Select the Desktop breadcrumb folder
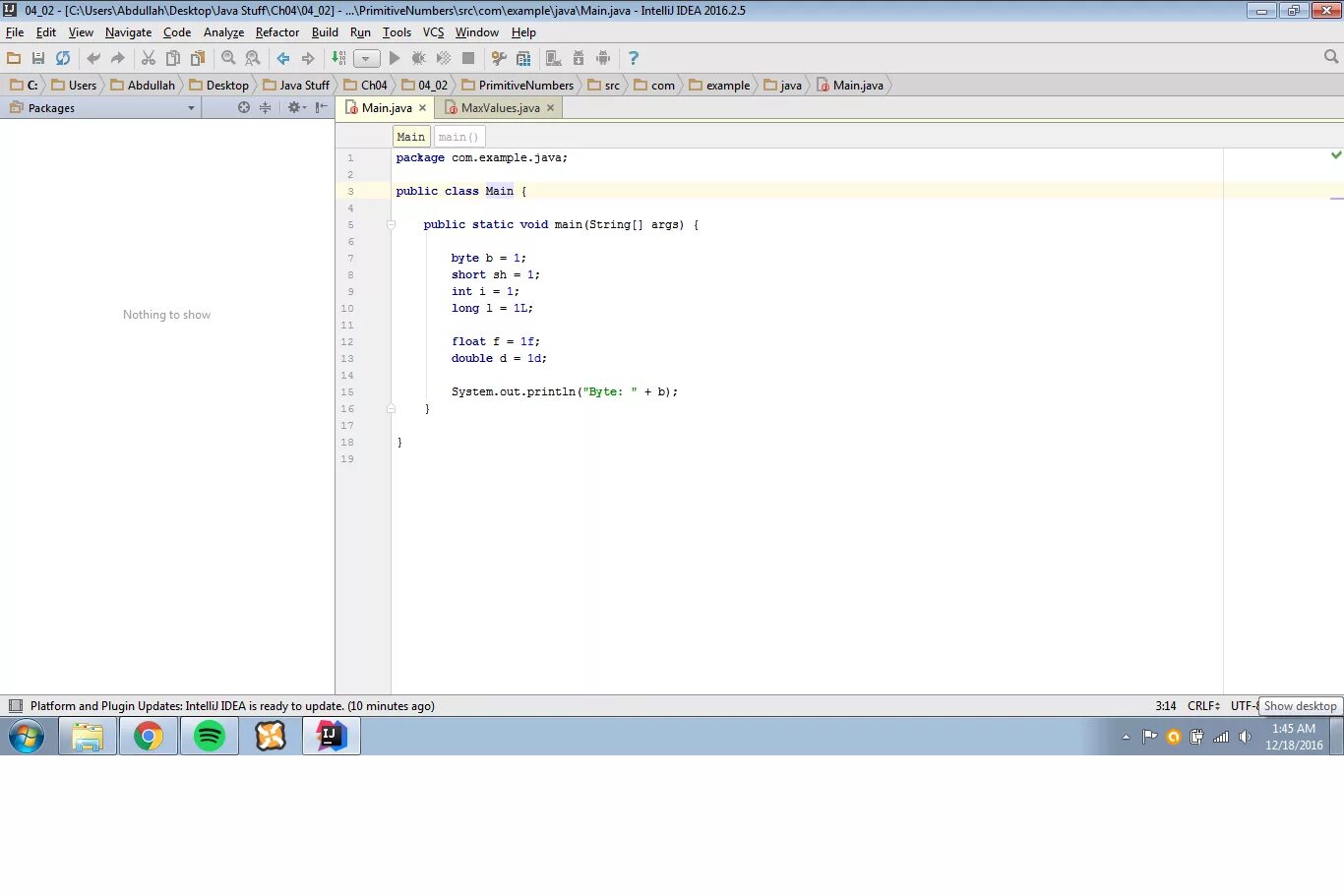Viewport: 1344px width, 896px height. [218, 86]
